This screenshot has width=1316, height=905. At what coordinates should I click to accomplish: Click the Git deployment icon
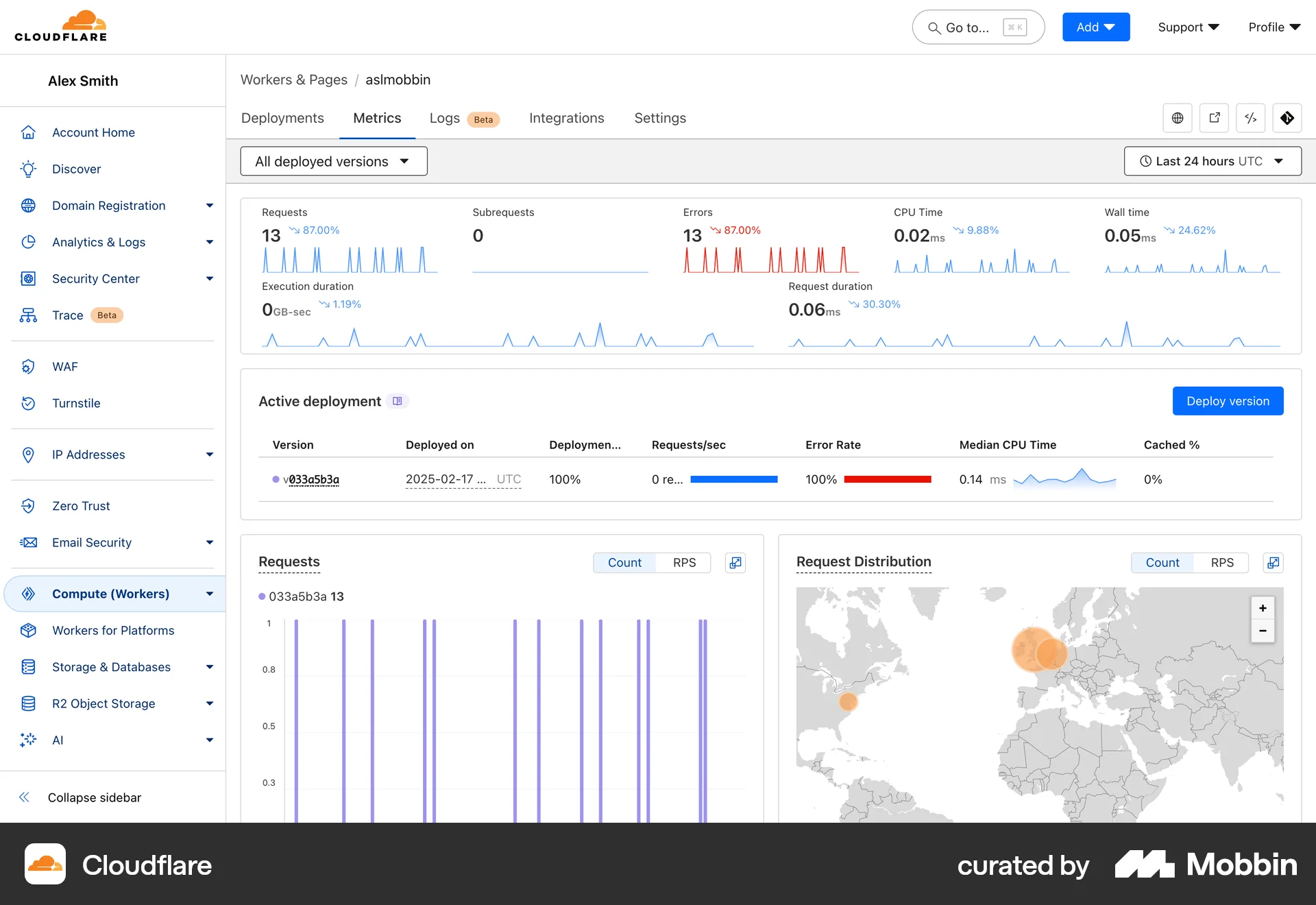tap(1287, 118)
